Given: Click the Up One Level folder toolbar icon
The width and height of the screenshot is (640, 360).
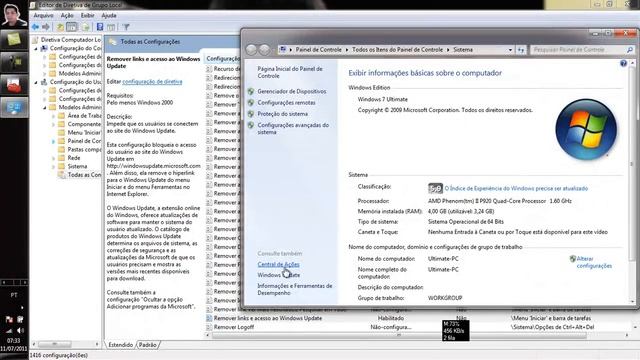Looking at the screenshot, I should click(60, 27).
